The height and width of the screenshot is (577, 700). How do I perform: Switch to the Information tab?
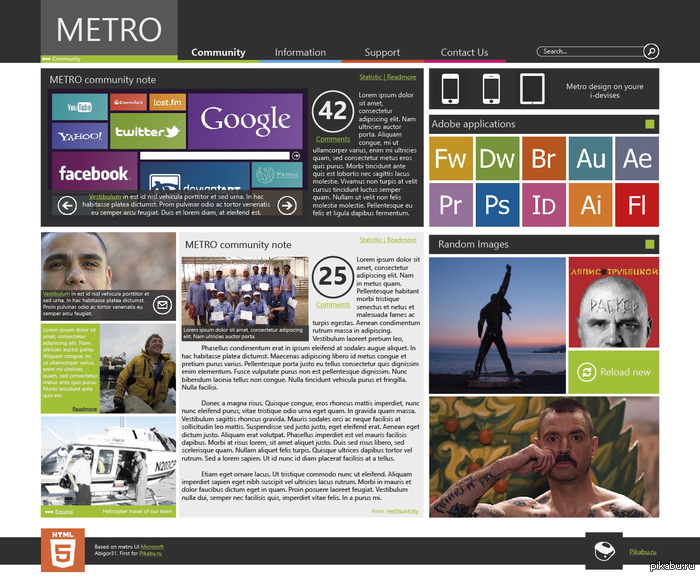click(300, 52)
